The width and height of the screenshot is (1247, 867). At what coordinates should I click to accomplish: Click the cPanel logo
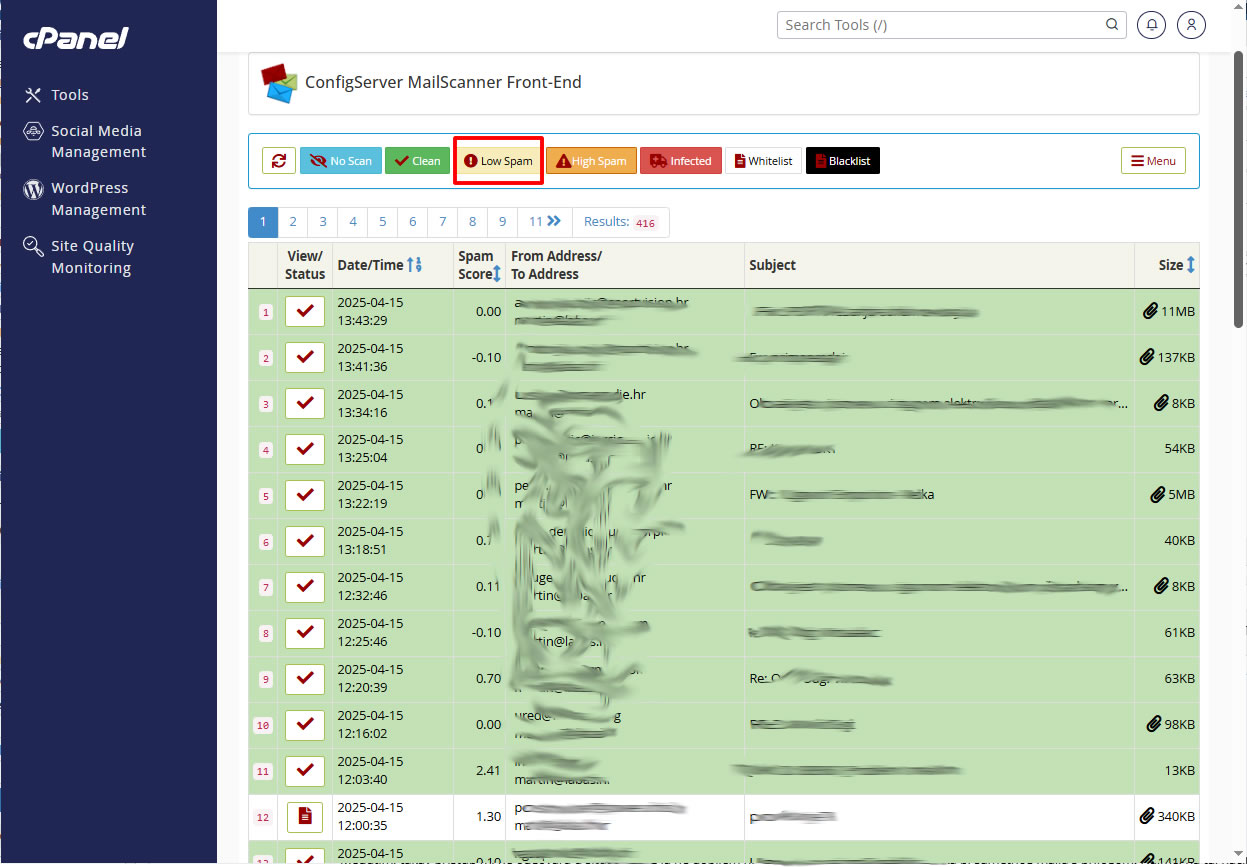point(76,38)
